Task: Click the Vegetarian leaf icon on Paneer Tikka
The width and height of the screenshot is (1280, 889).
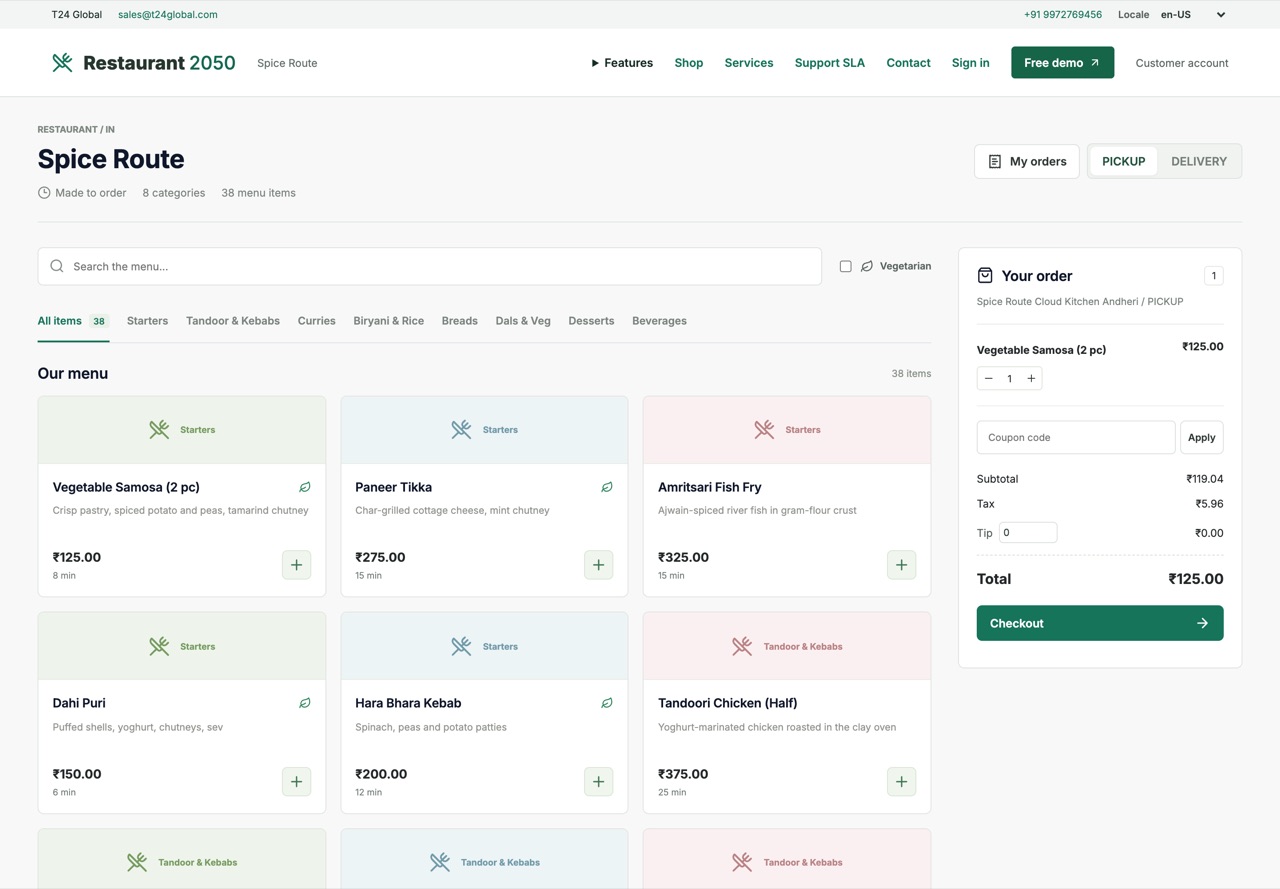Action: pyautogui.click(x=607, y=487)
